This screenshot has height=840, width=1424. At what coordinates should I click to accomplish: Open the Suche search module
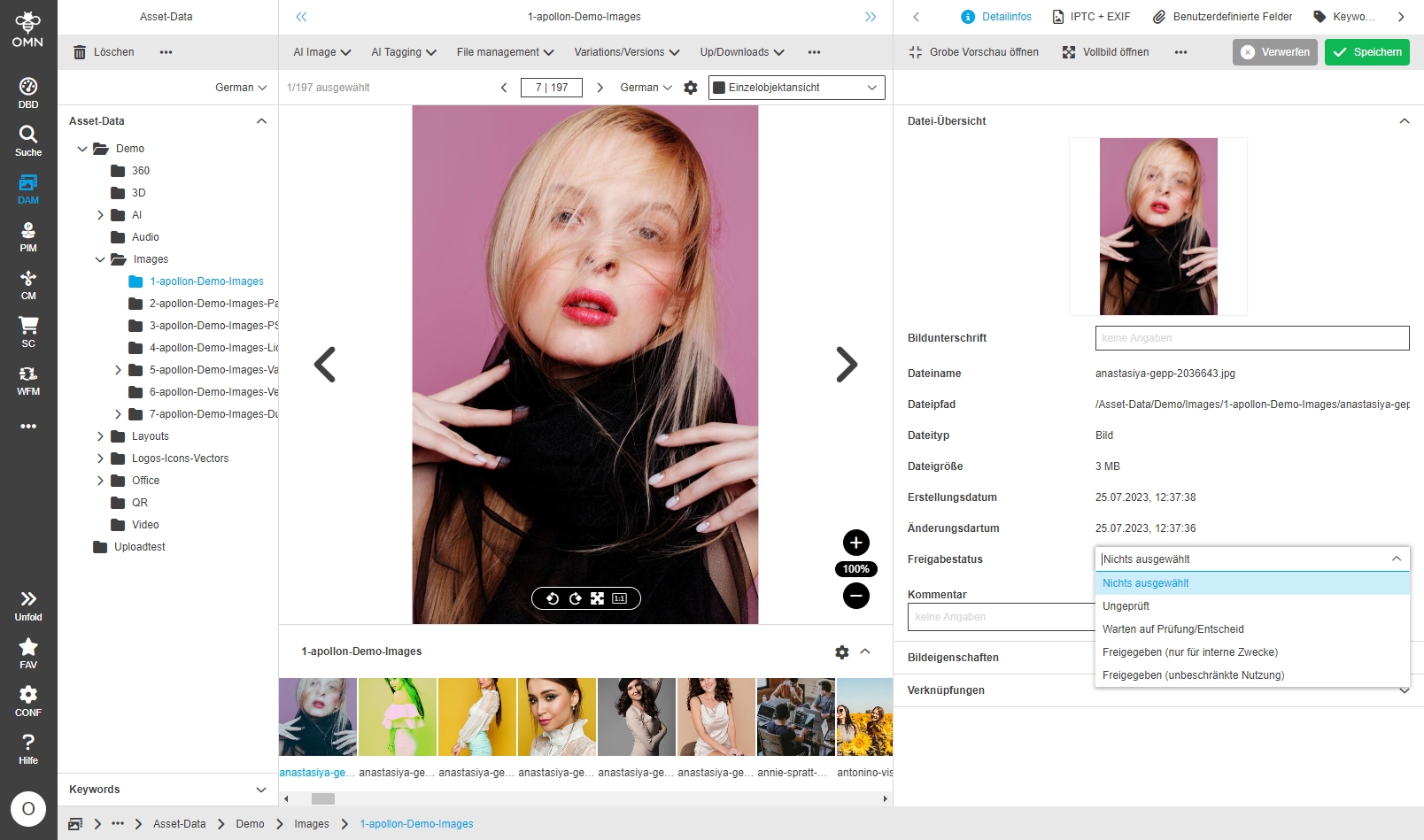pyautogui.click(x=28, y=141)
